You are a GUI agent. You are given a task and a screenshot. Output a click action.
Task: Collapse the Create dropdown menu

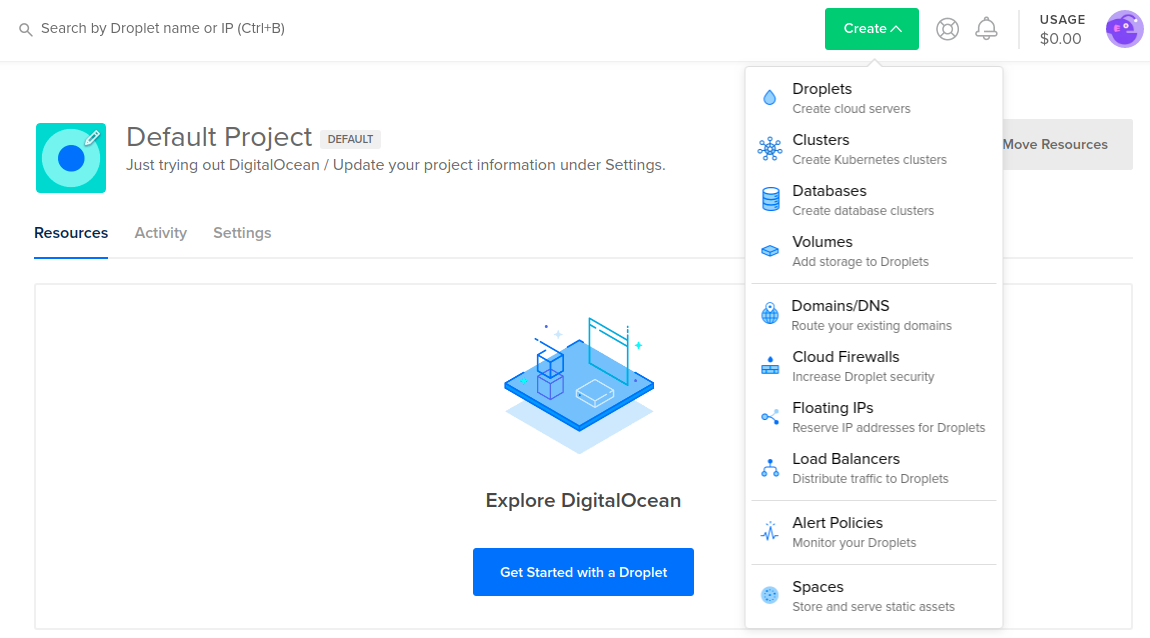pos(871,29)
